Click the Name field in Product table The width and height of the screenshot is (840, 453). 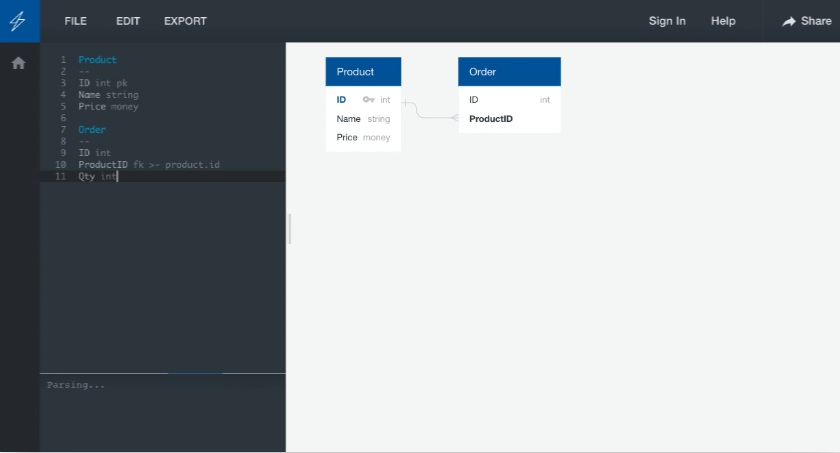[x=348, y=119]
